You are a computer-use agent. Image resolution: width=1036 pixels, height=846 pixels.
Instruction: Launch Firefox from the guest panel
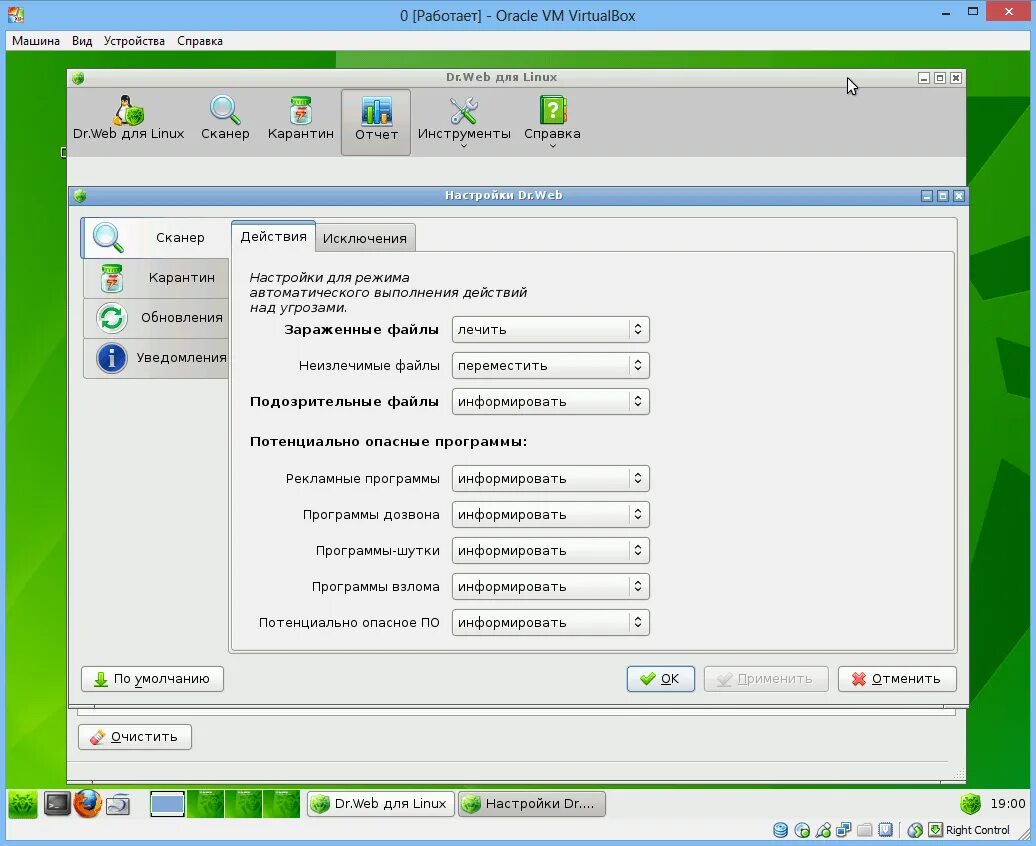click(87, 804)
